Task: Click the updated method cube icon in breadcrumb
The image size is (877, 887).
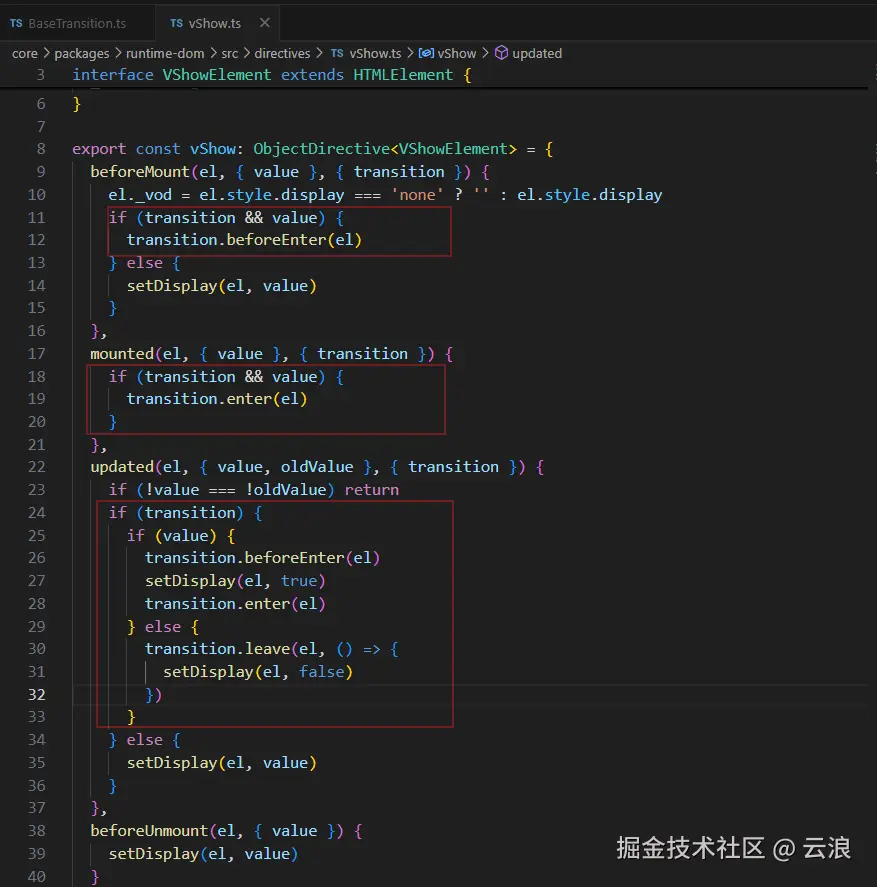Action: tap(501, 53)
